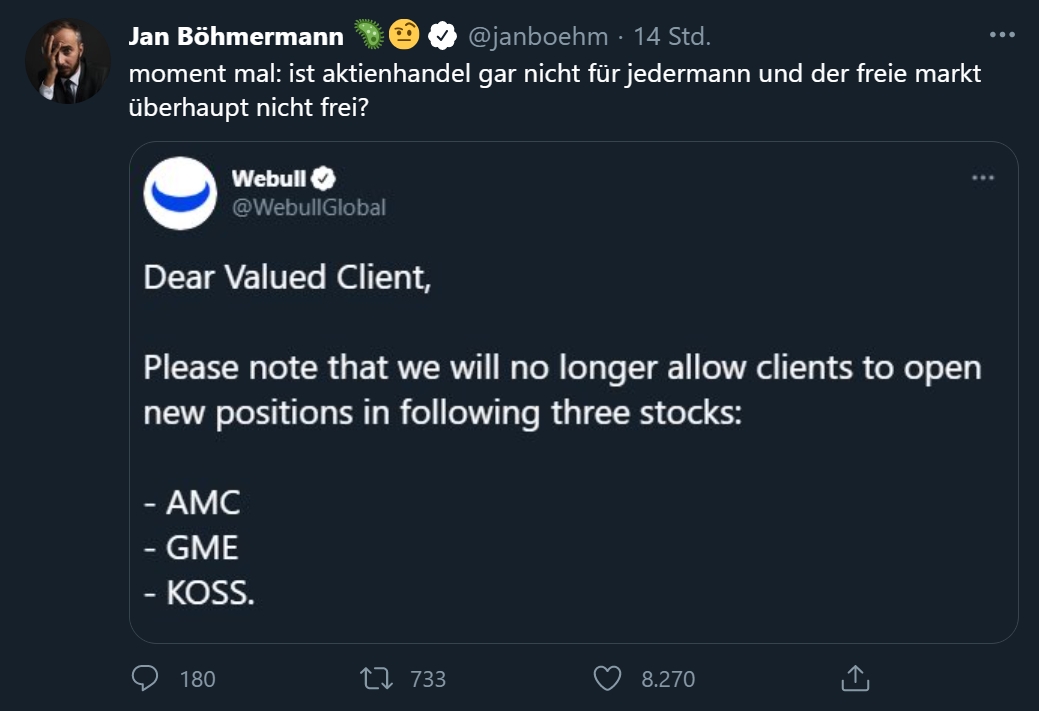1039x711 pixels.
Task: Click the 733 retweets count
Action: pos(428,679)
